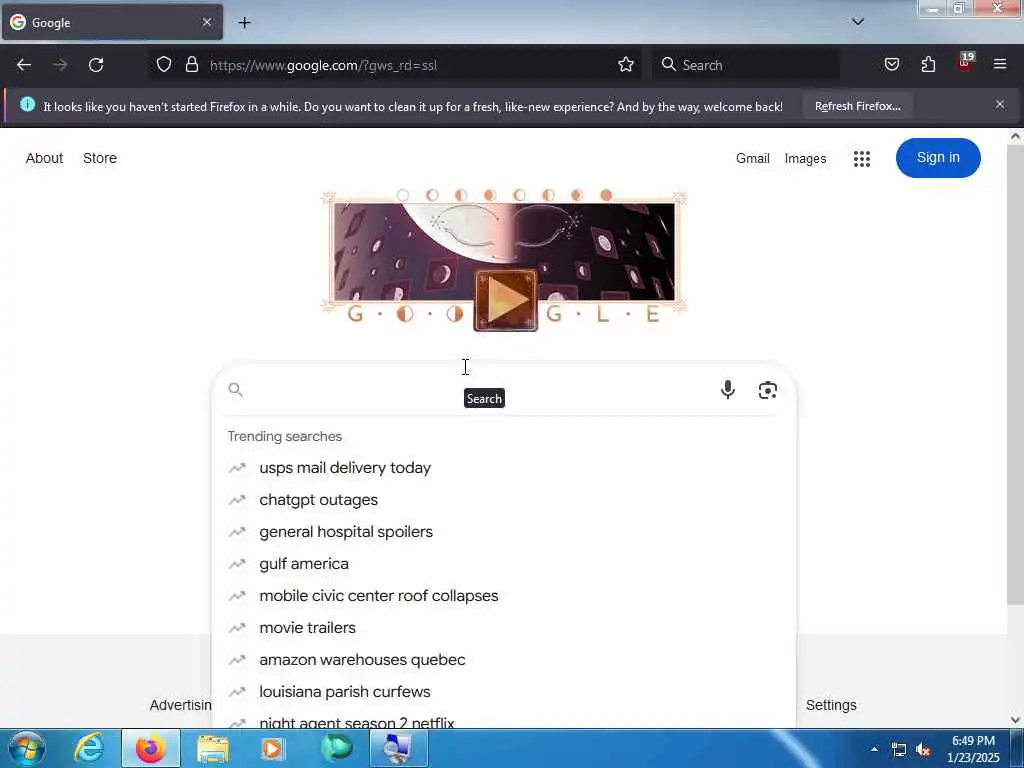Open the Images link
Screen dimensions: 1024x768
(x=805, y=159)
